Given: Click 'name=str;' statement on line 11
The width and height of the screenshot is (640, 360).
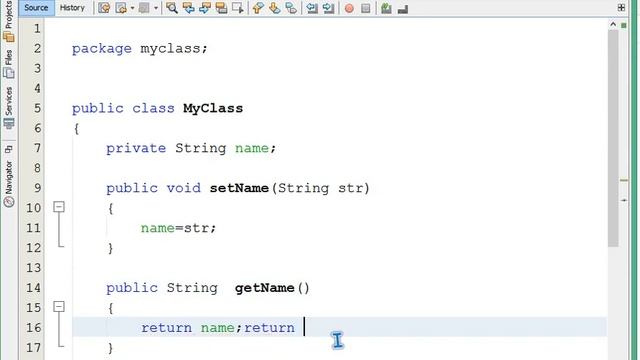Looking at the screenshot, I should pos(178,228).
